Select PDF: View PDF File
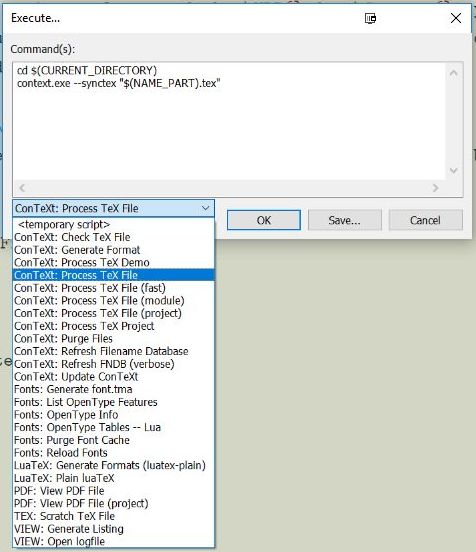Screen dimensions: 476x552 [113, 491]
